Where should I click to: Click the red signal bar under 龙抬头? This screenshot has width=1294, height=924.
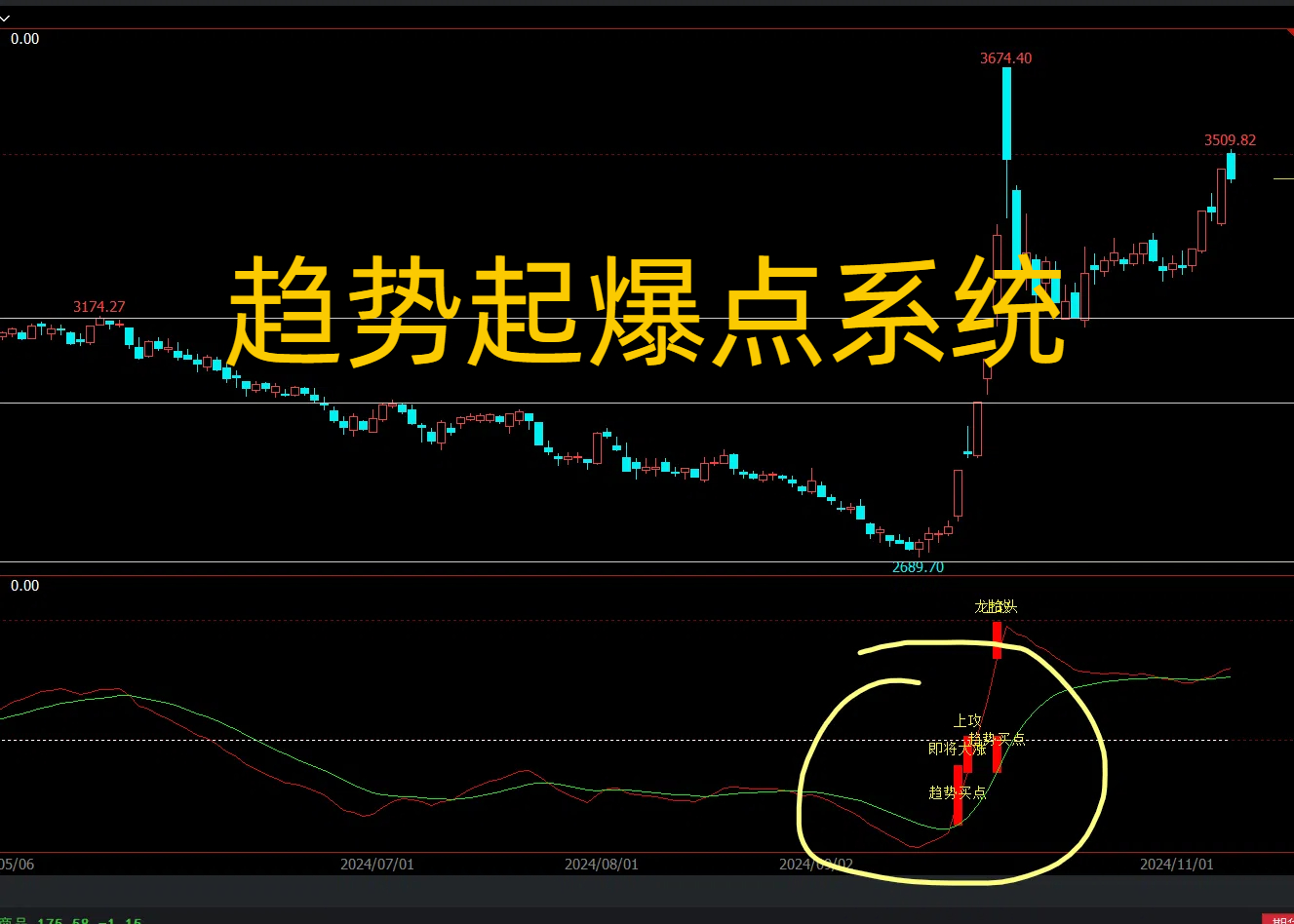click(997, 640)
